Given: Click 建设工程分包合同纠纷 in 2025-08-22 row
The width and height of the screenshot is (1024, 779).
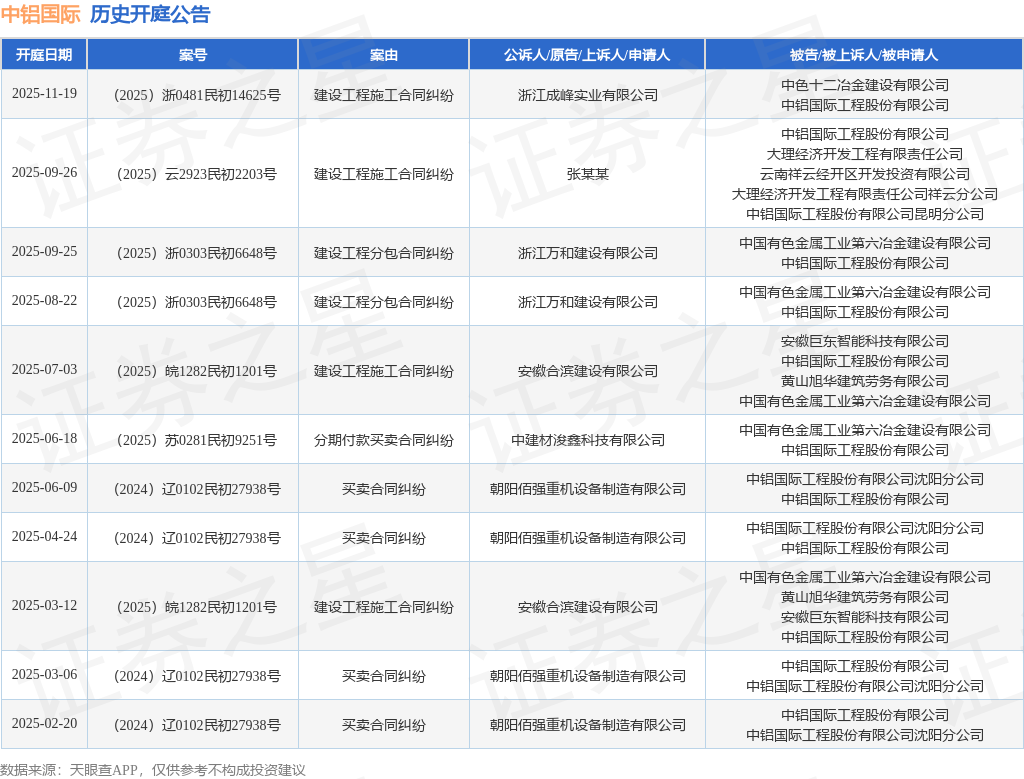Looking at the screenshot, I should point(383,302).
